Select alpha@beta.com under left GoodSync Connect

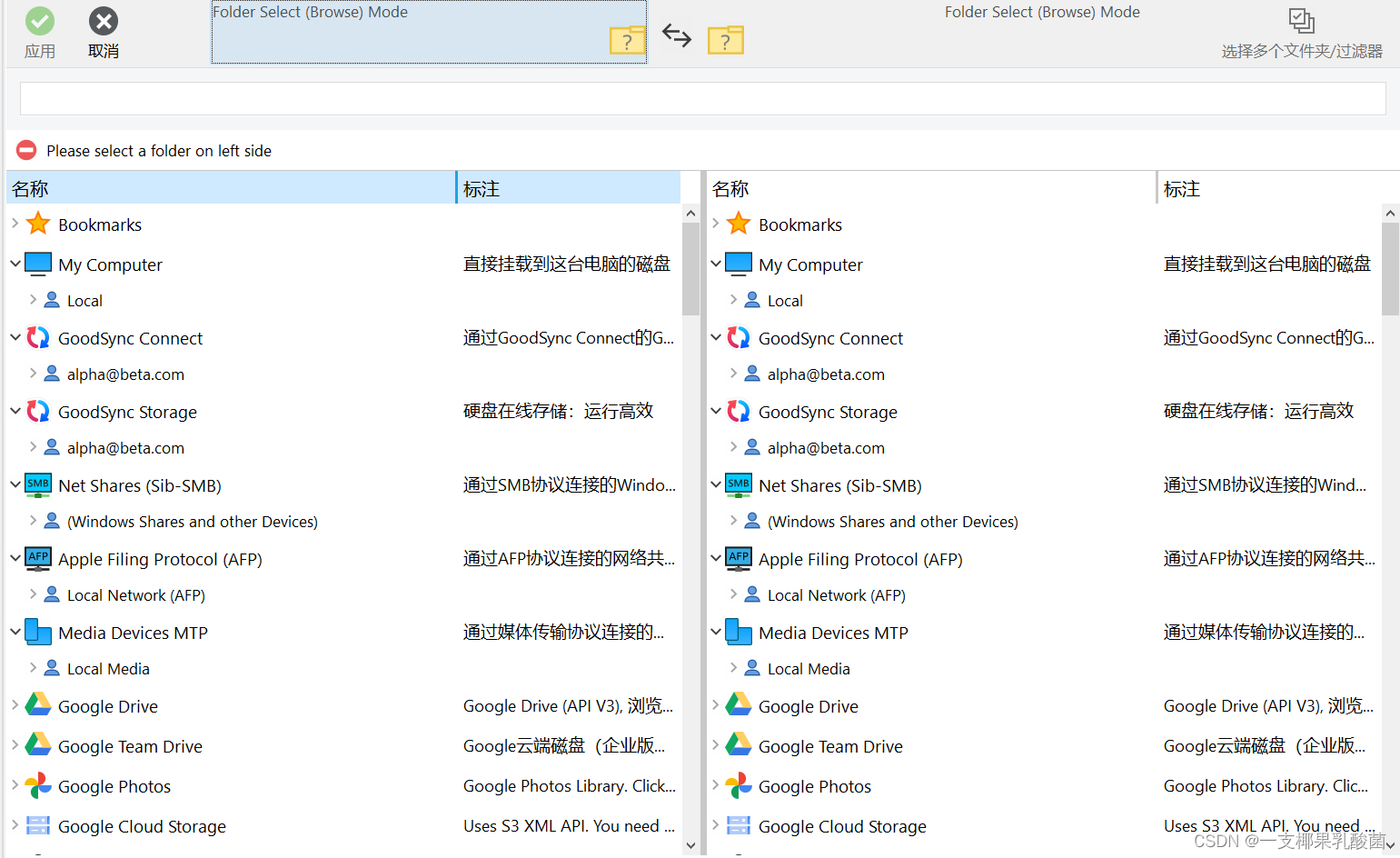pyautogui.click(x=125, y=374)
